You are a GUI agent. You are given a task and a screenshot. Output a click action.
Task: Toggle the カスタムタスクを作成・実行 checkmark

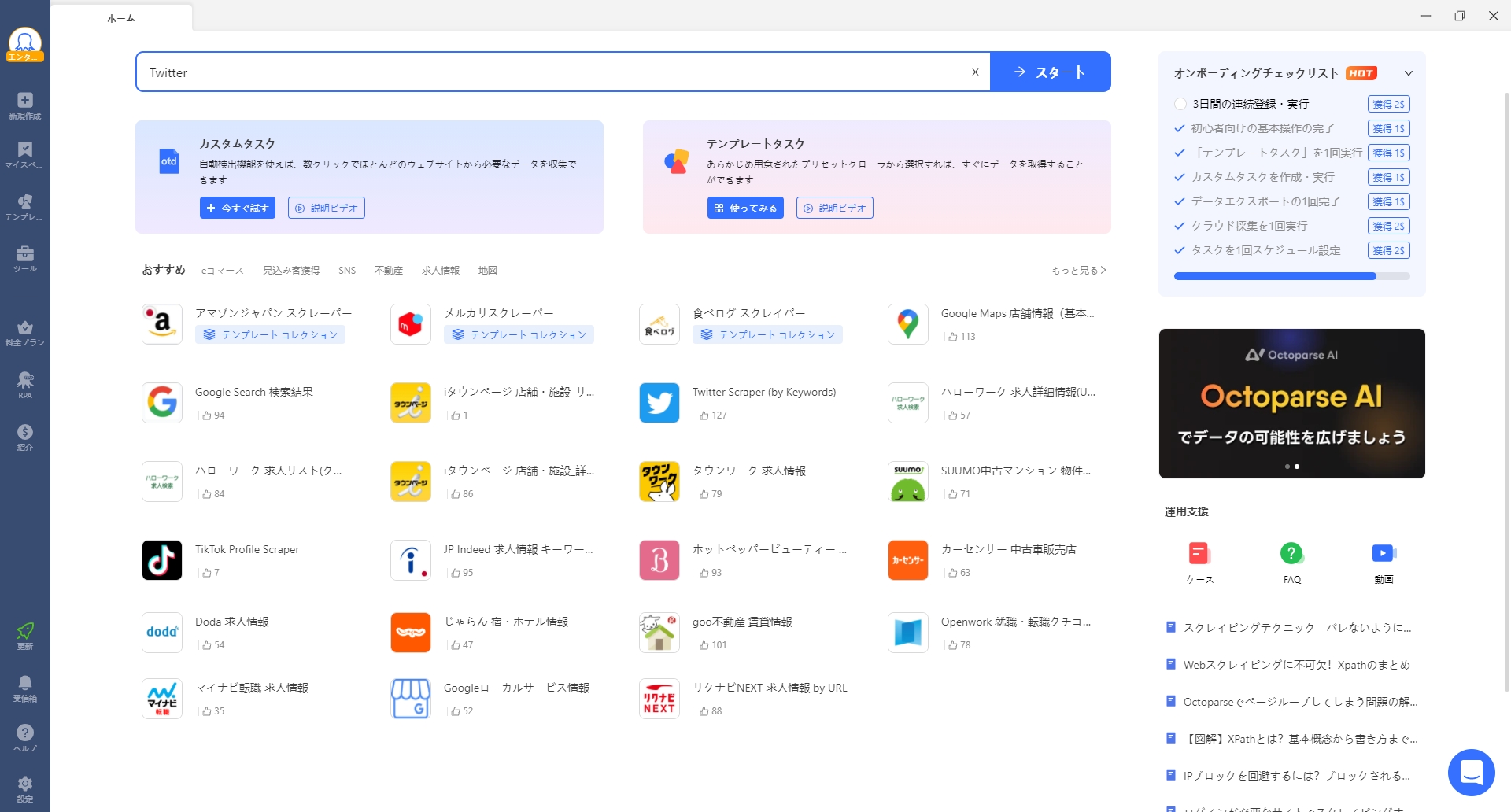(x=1180, y=177)
